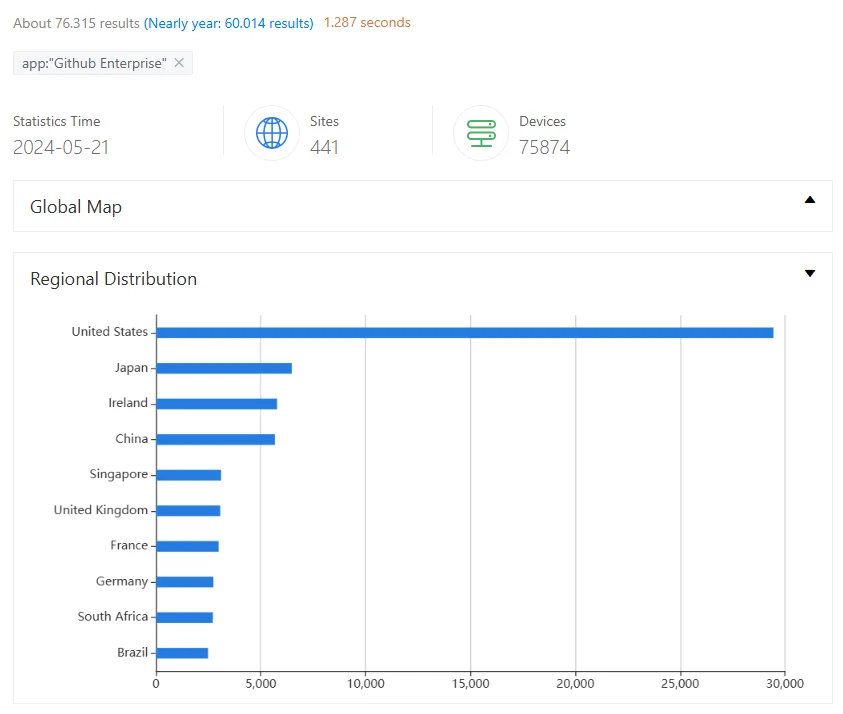Click the Ireland axis label
Image resolution: width=843 pixels, height=714 pixels.
(128, 403)
